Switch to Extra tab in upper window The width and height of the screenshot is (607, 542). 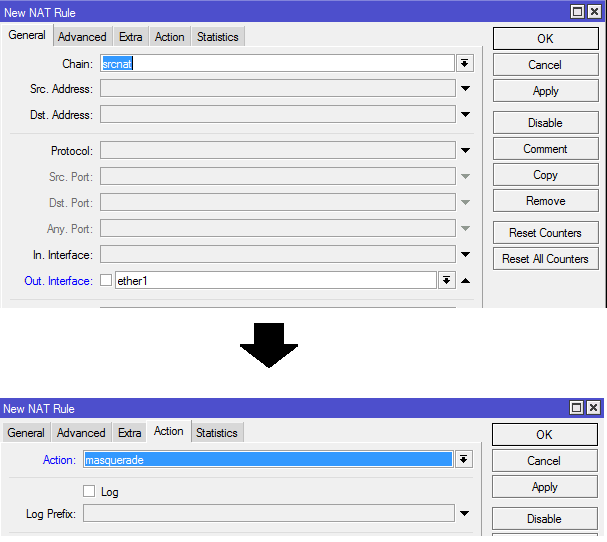click(130, 37)
